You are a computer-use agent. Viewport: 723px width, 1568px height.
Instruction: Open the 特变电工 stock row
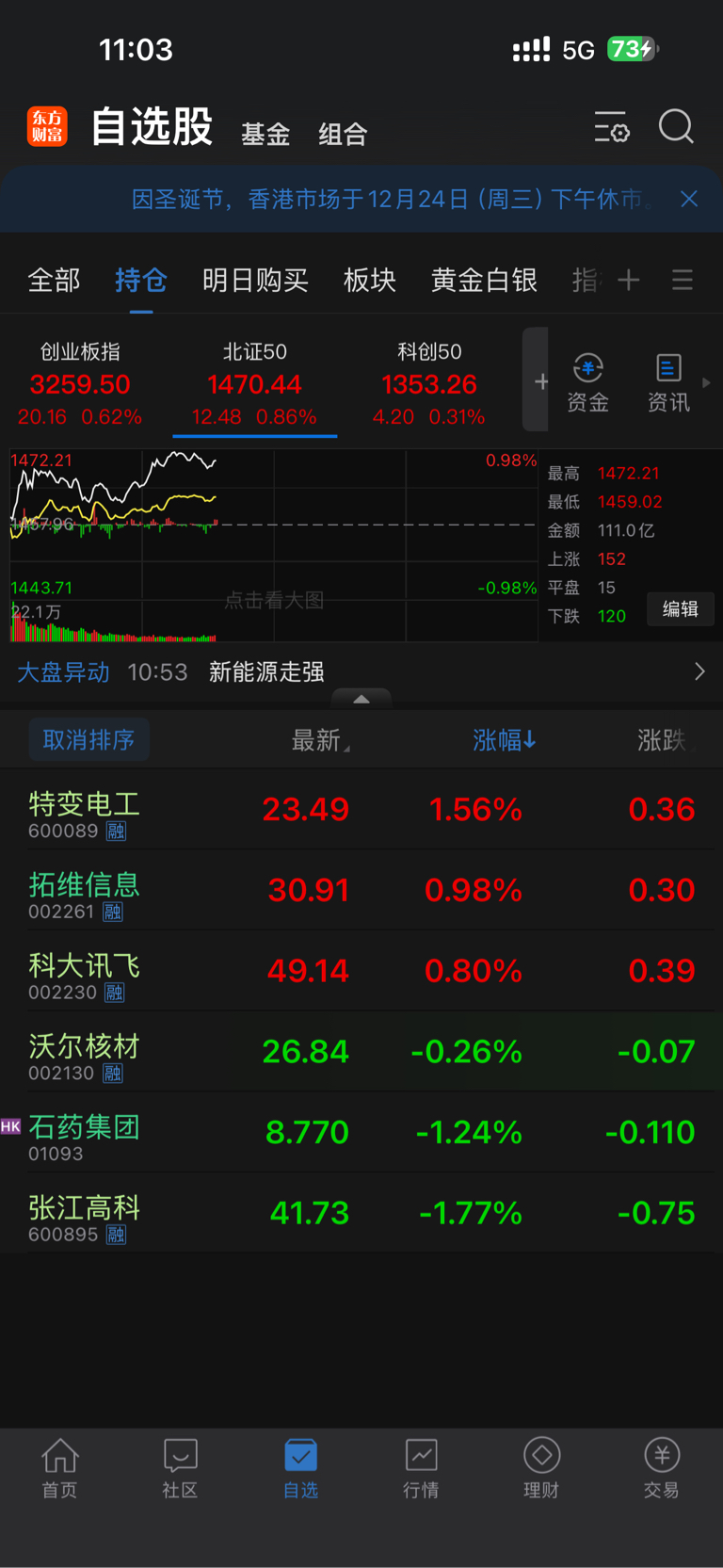(361, 810)
